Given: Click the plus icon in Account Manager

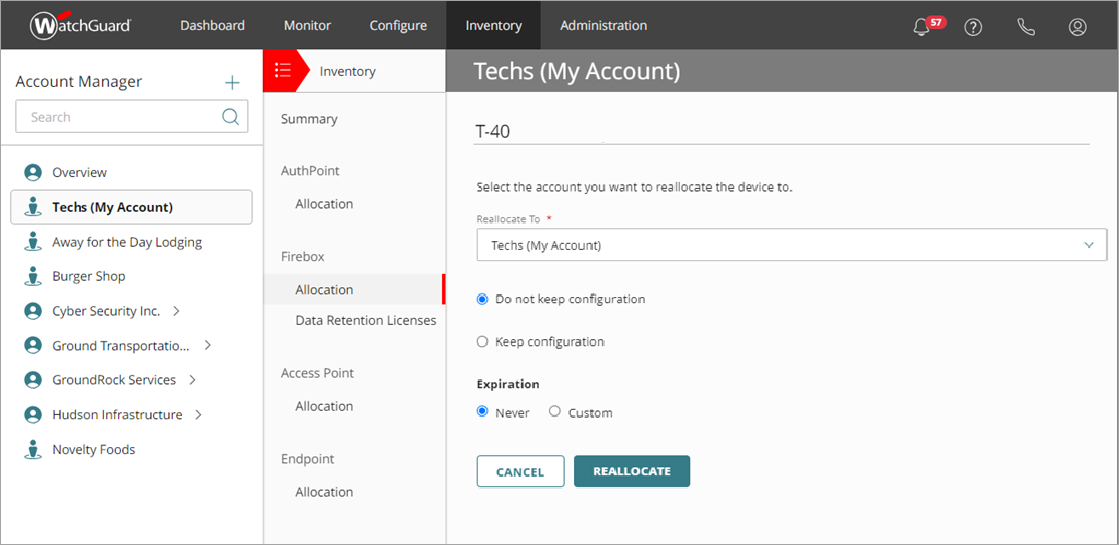Looking at the screenshot, I should (232, 82).
